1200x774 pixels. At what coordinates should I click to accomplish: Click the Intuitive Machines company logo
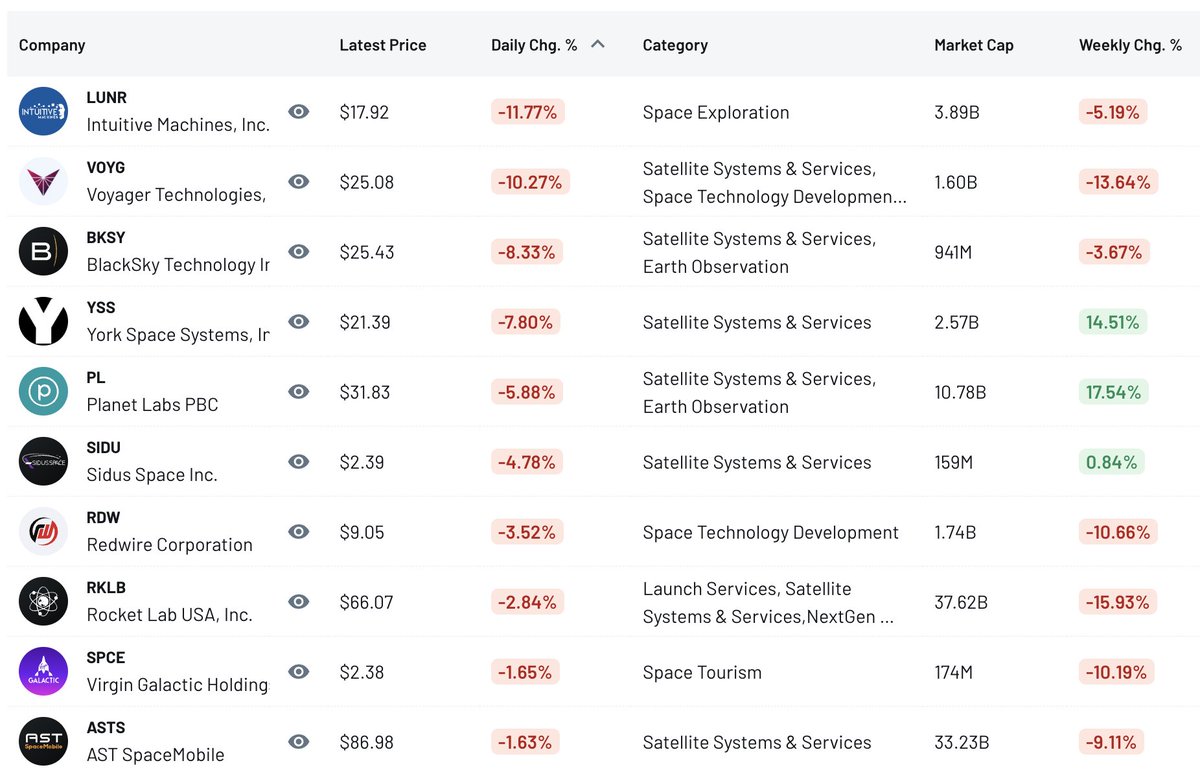[x=43, y=111]
